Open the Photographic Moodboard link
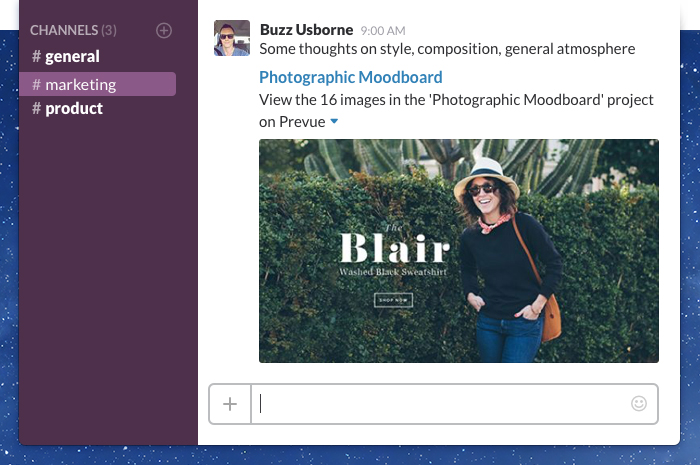700x465 pixels. point(350,77)
